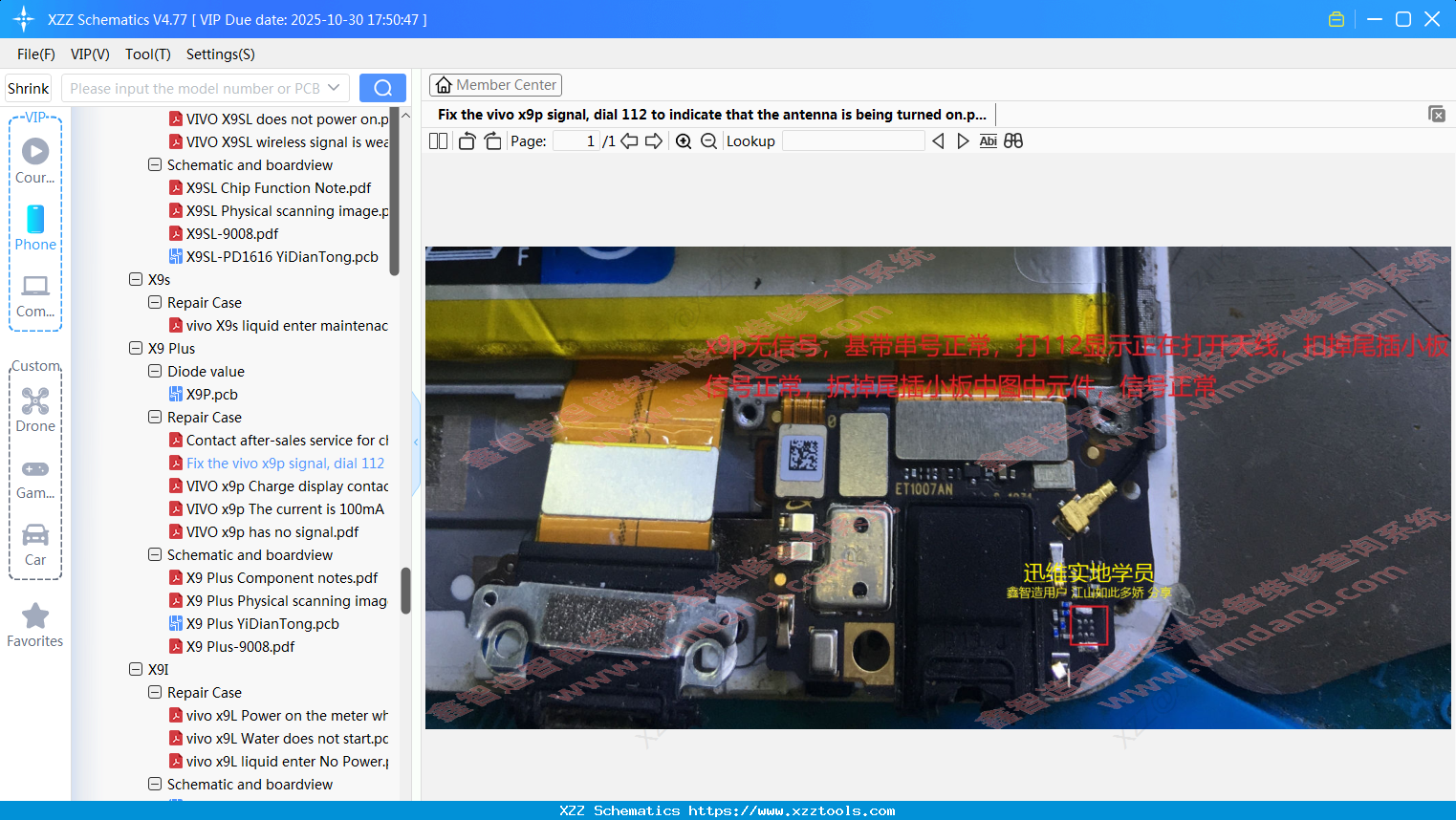This screenshot has height=820, width=1456.
Task: Select the 'Fix the vivo x9p signal' document tab
Action: pos(712,114)
